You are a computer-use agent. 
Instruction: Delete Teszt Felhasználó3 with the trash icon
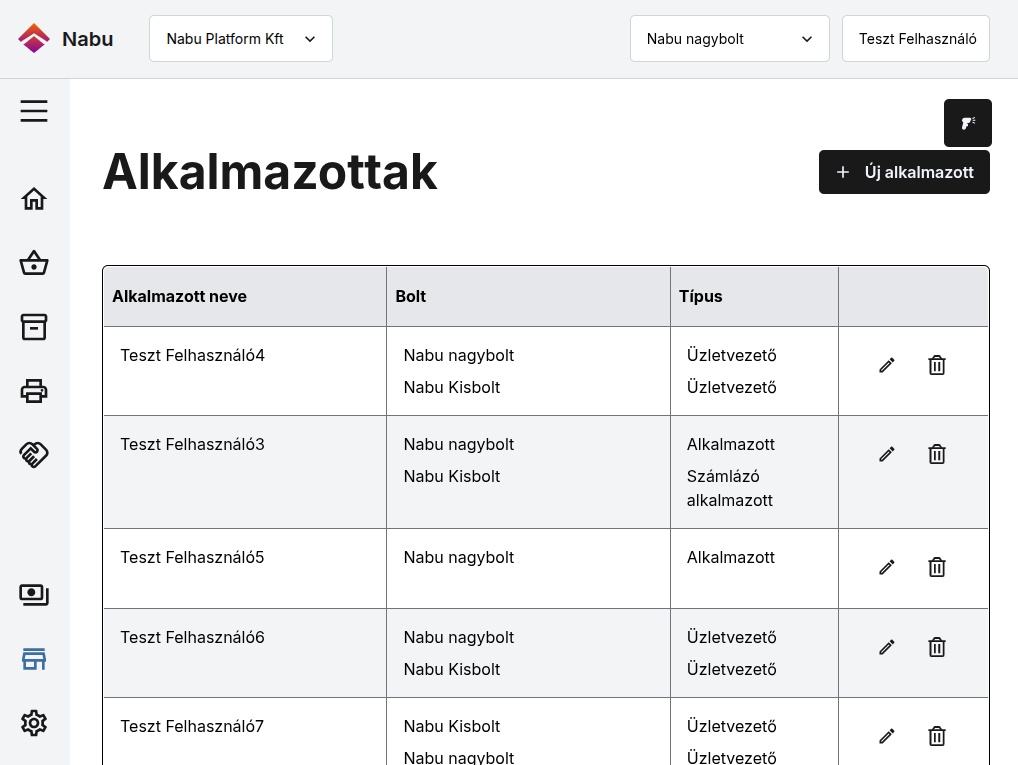(x=937, y=455)
